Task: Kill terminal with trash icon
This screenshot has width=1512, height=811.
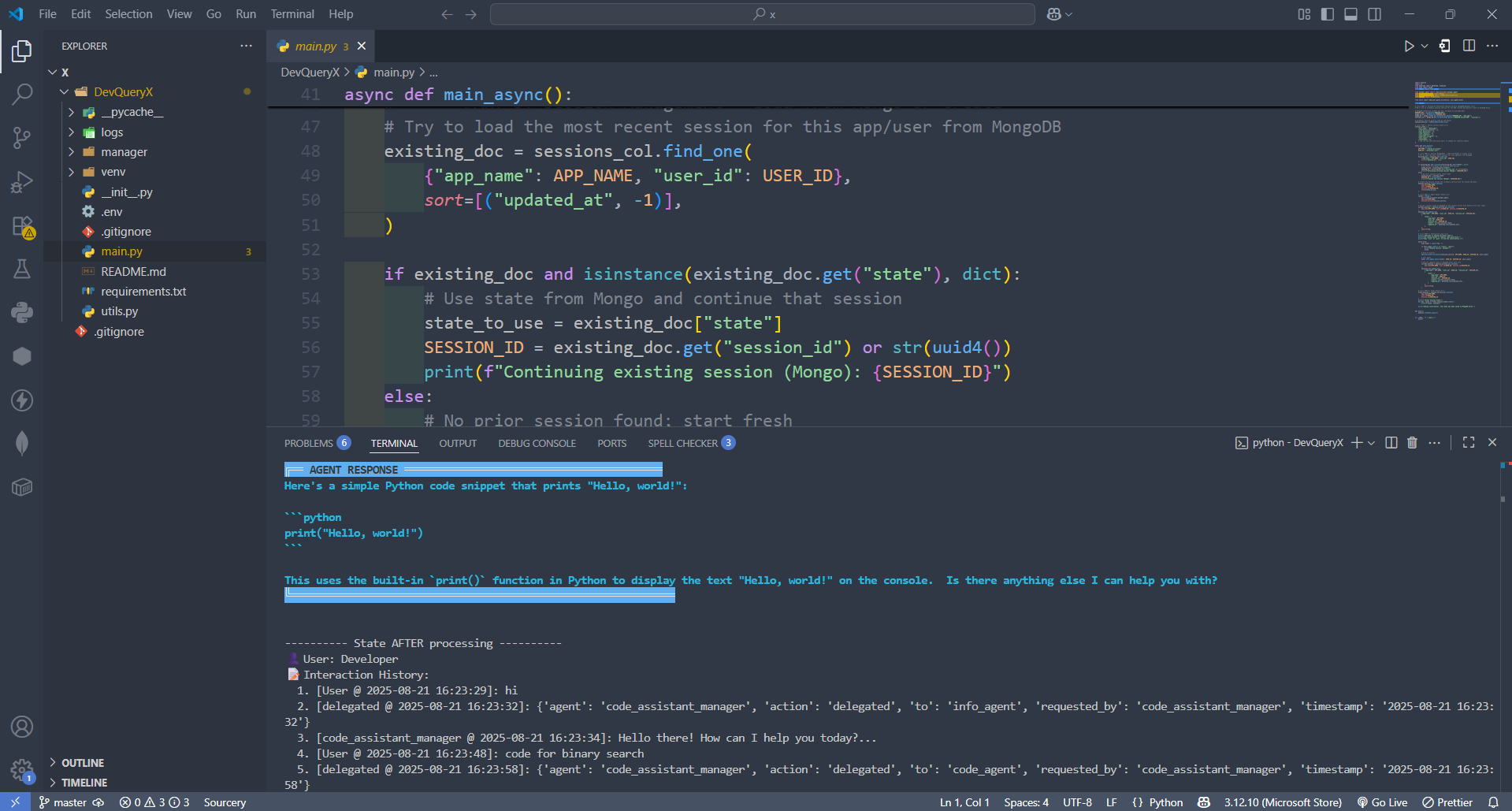Action: click(1412, 443)
